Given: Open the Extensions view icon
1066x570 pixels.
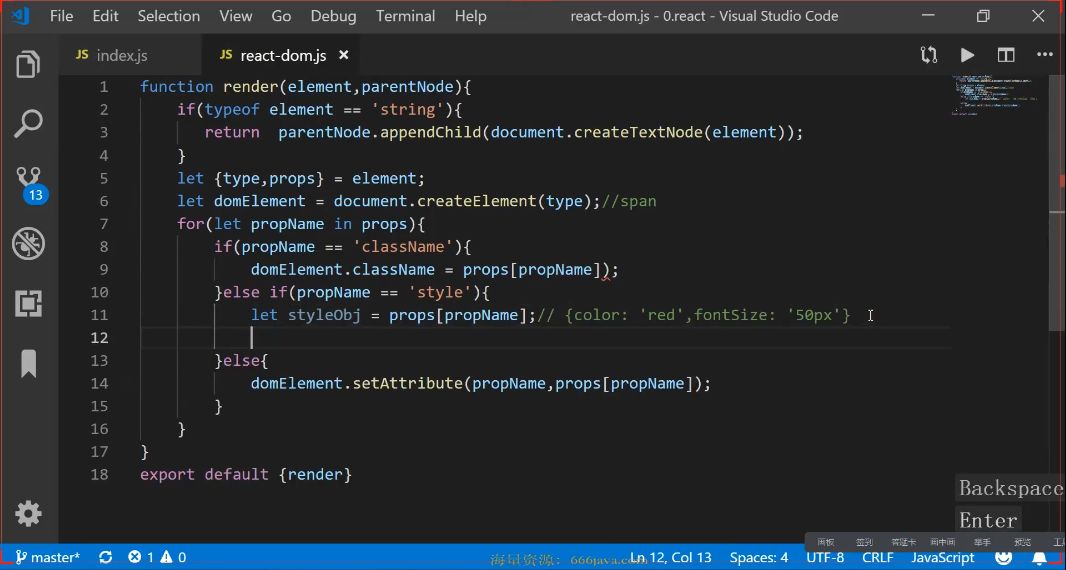Looking at the screenshot, I should tap(28, 303).
